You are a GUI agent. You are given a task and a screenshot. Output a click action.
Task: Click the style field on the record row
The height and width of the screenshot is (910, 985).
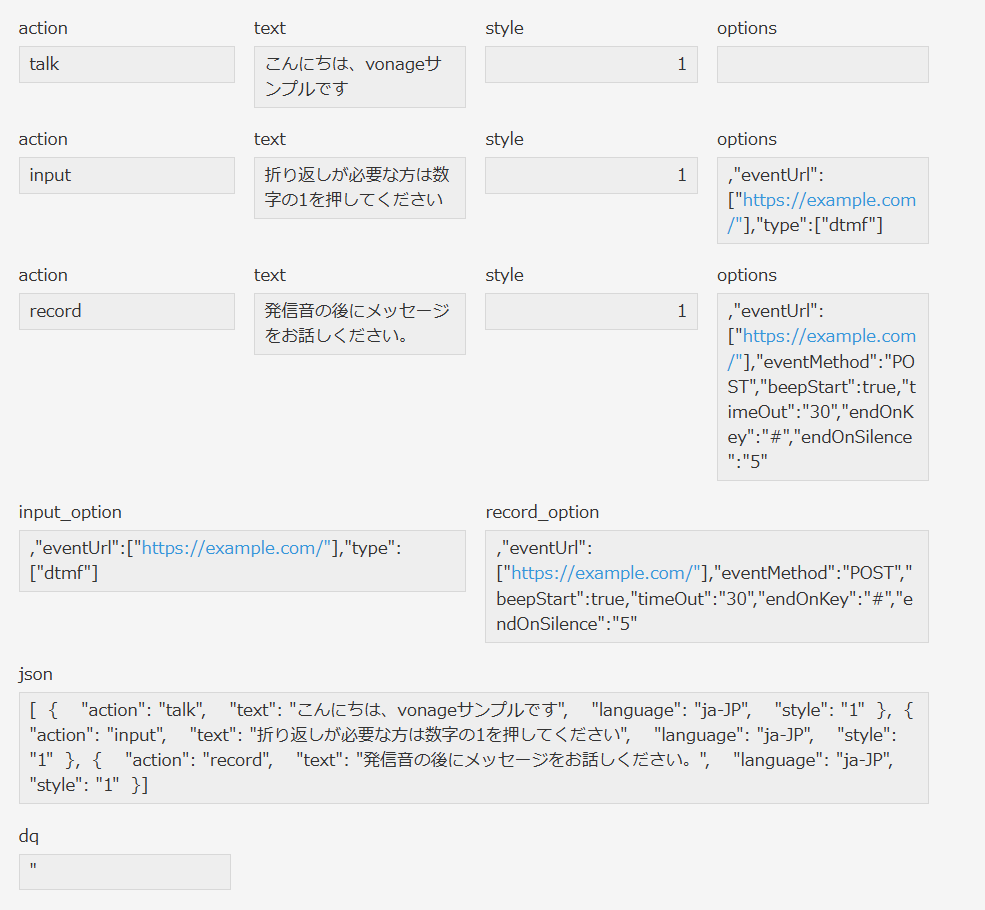(590, 311)
